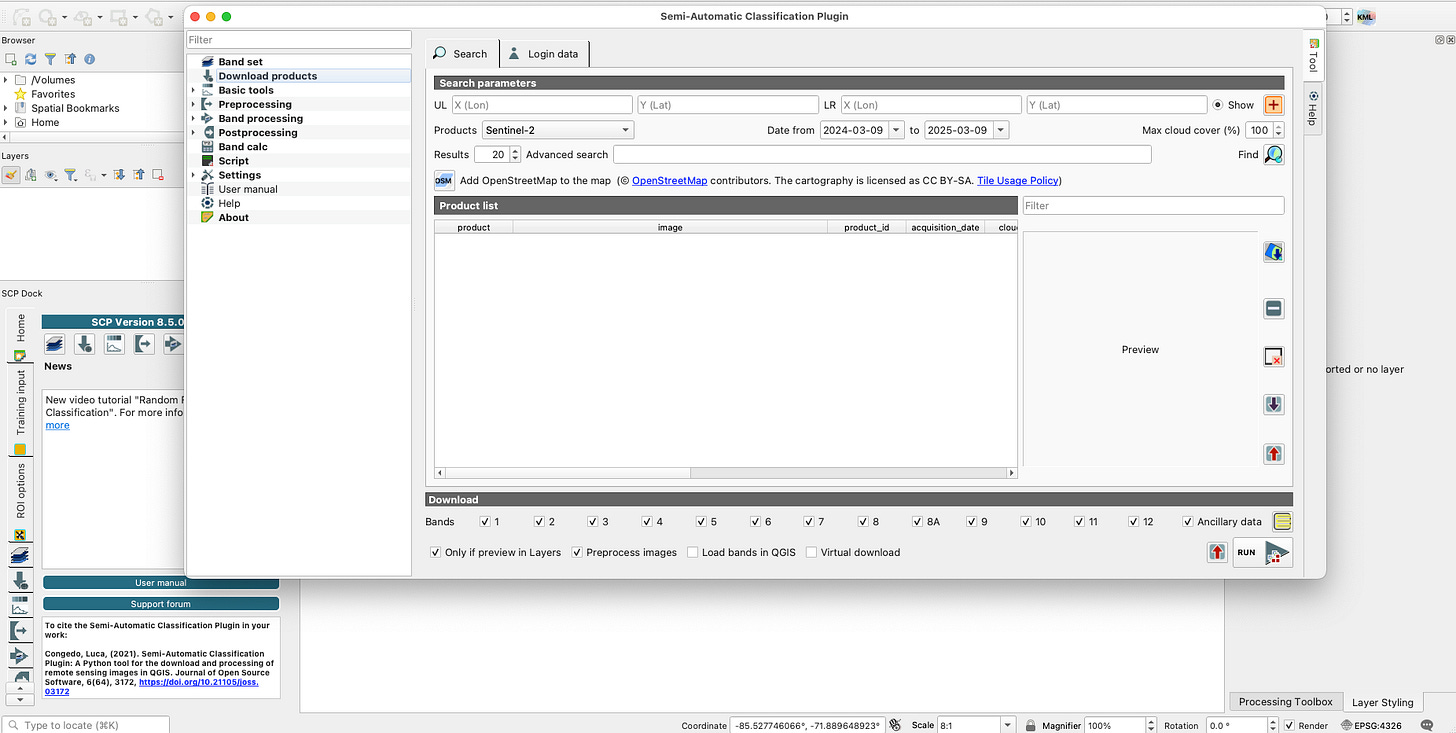
Task: Open the Layer Styling brush icon in Layers panel
Action: 11,175
